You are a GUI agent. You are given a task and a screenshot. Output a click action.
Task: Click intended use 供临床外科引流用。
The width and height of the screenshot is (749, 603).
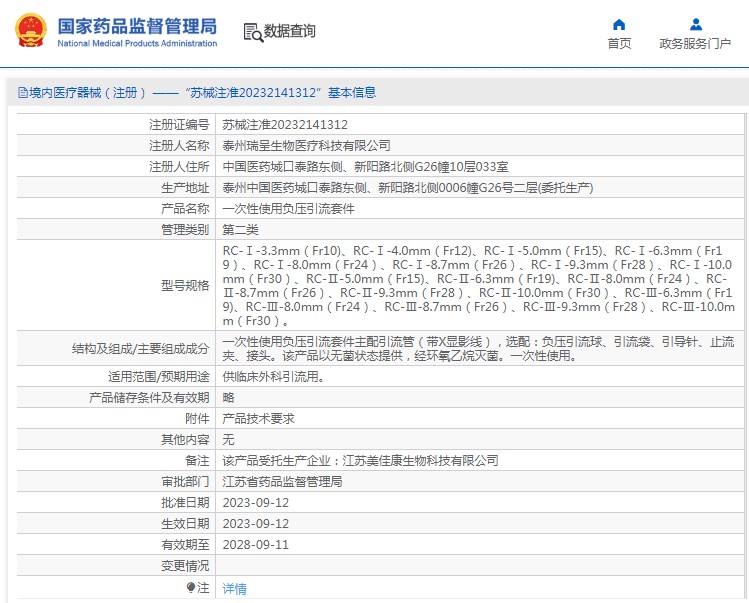click(274, 377)
